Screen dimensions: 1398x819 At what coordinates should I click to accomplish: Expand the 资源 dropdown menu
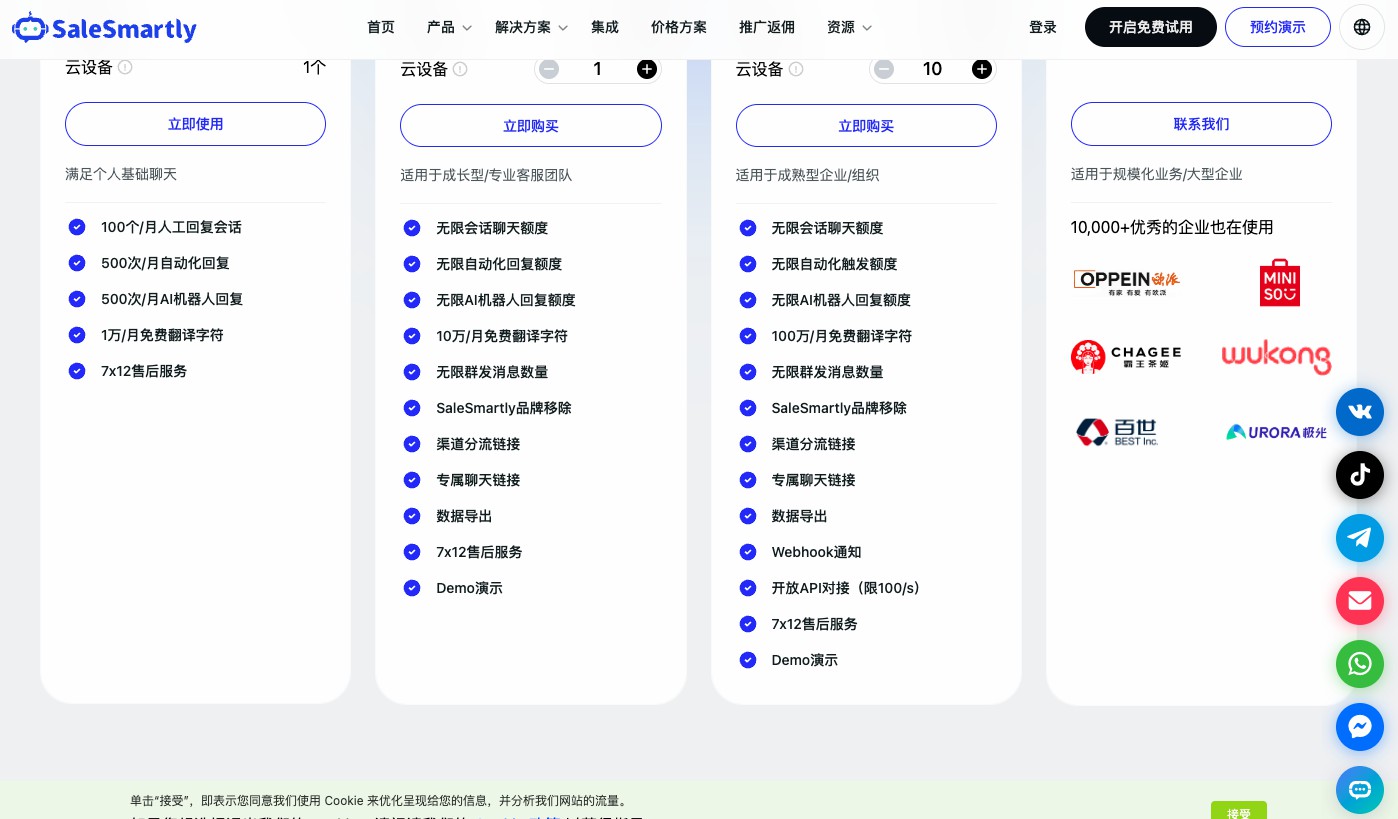click(x=849, y=27)
